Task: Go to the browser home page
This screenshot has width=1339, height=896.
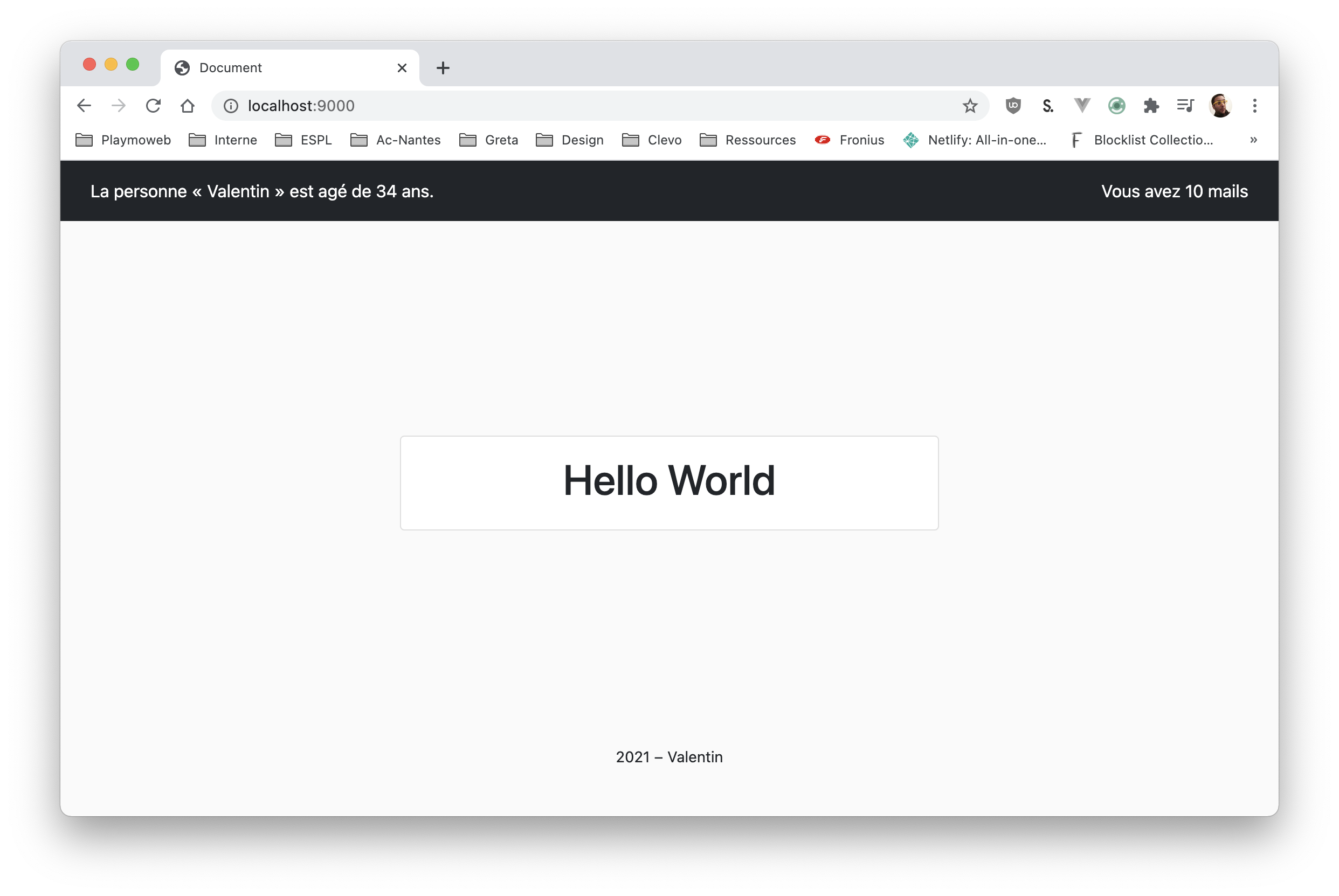Action: click(188, 106)
